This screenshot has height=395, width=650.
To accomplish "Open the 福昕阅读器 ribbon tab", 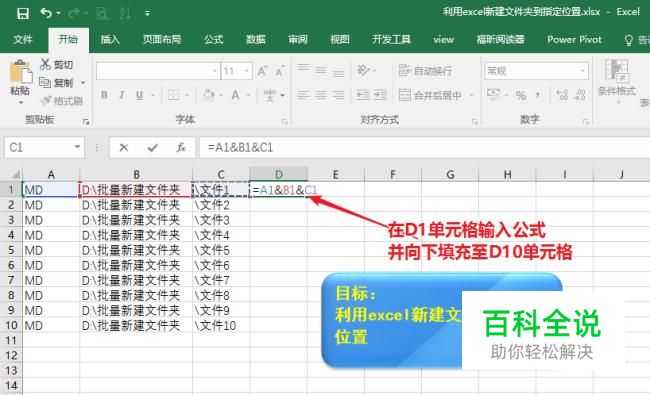I will [x=500, y=40].
